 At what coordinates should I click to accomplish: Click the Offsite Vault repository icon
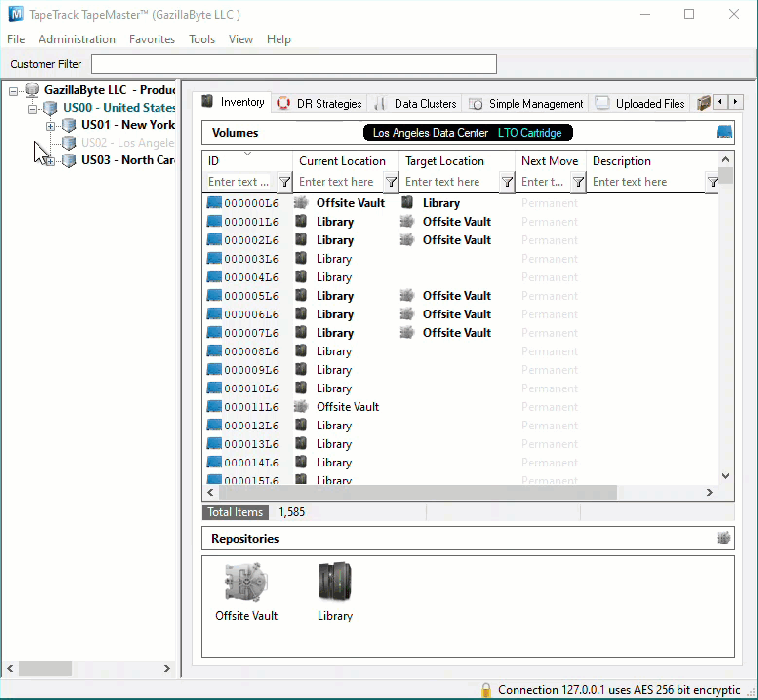(x=246, y=582)
